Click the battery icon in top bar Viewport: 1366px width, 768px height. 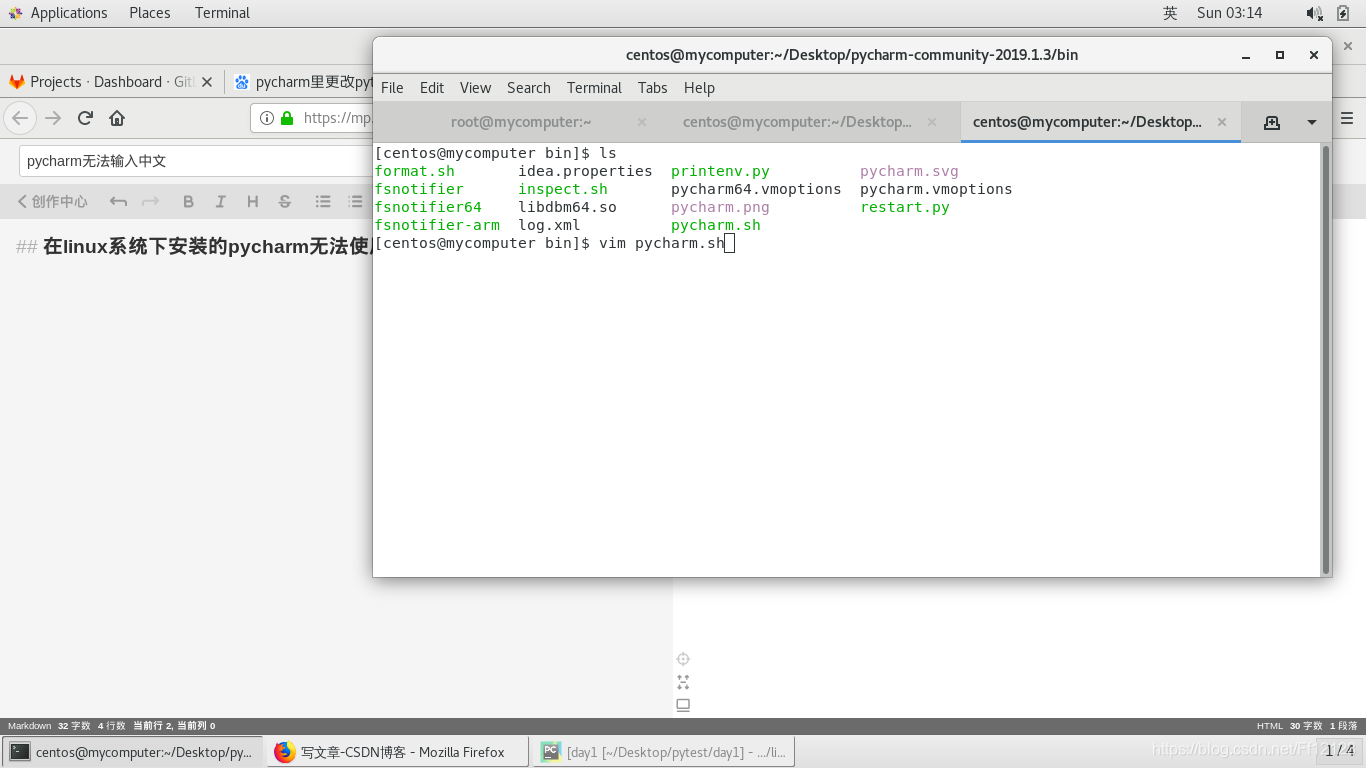pyautogui.click(x=1343, y=13)
